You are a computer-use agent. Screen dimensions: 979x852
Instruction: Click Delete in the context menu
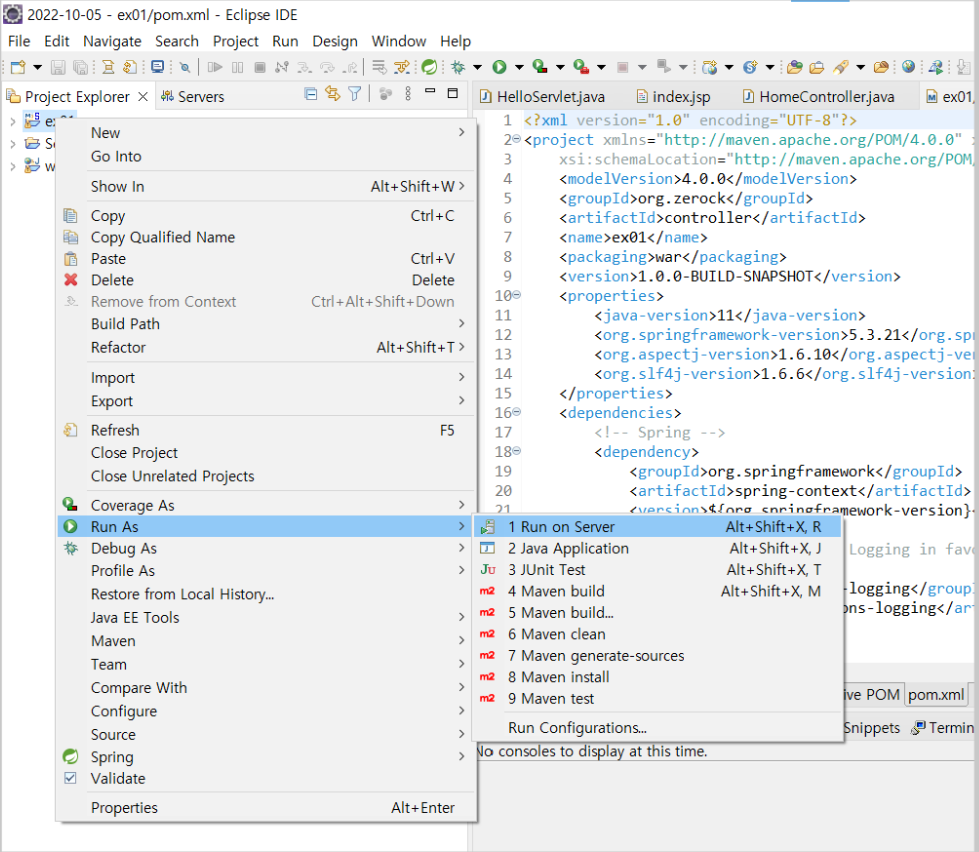(267, 280)
